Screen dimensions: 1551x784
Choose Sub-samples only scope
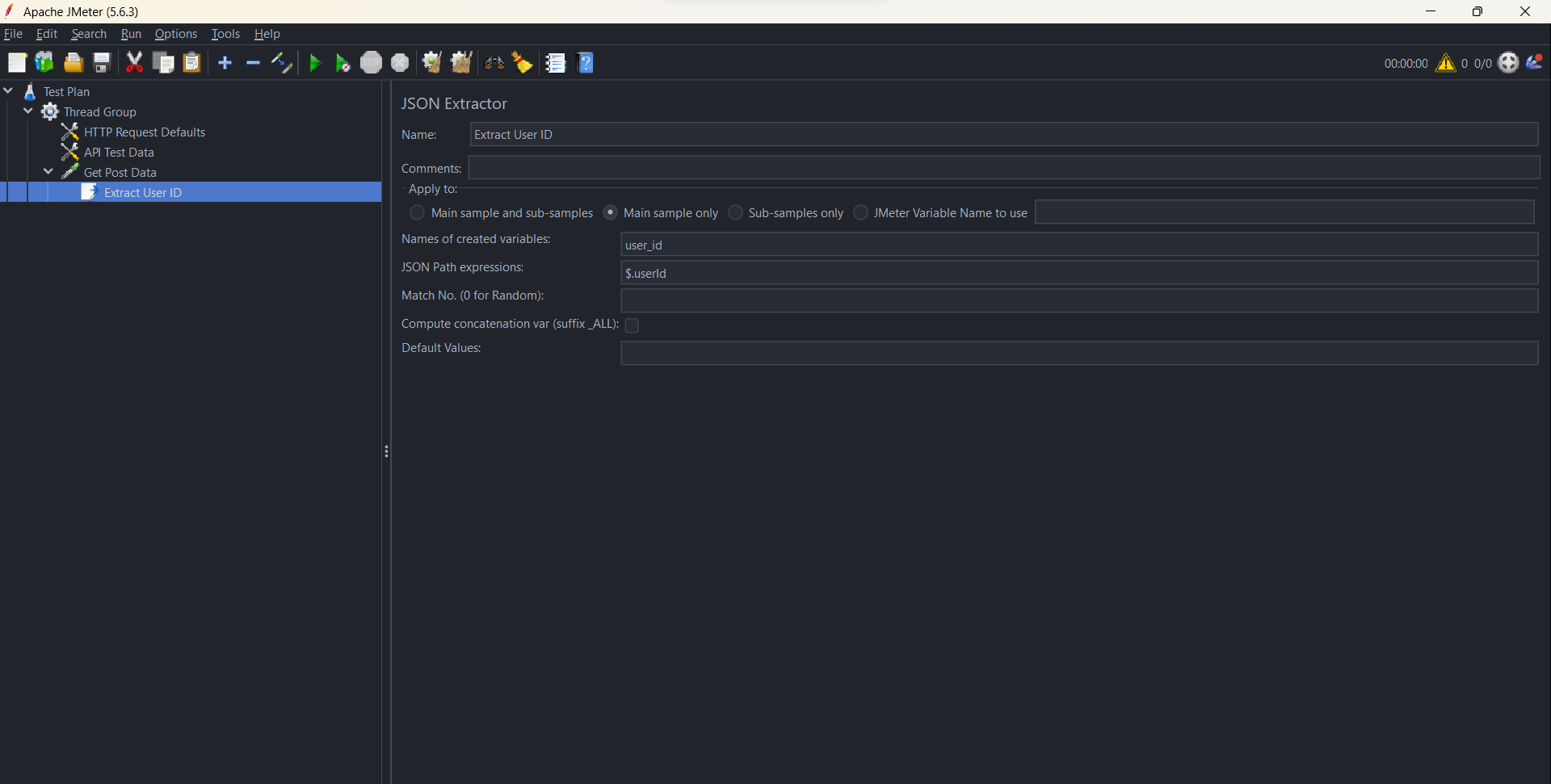point(735,212)
